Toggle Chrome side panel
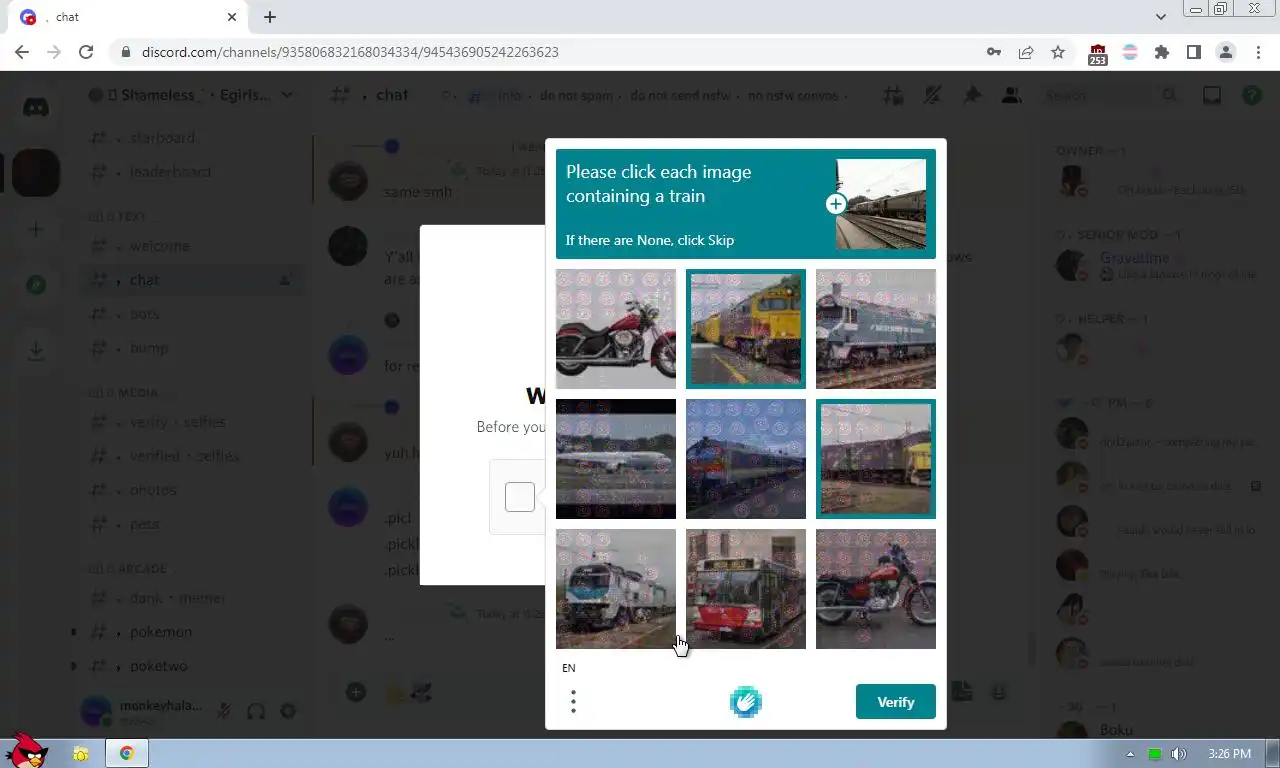Image resolution: width=1280 pixels, height=768 pixels. [x=1194, y=52]
